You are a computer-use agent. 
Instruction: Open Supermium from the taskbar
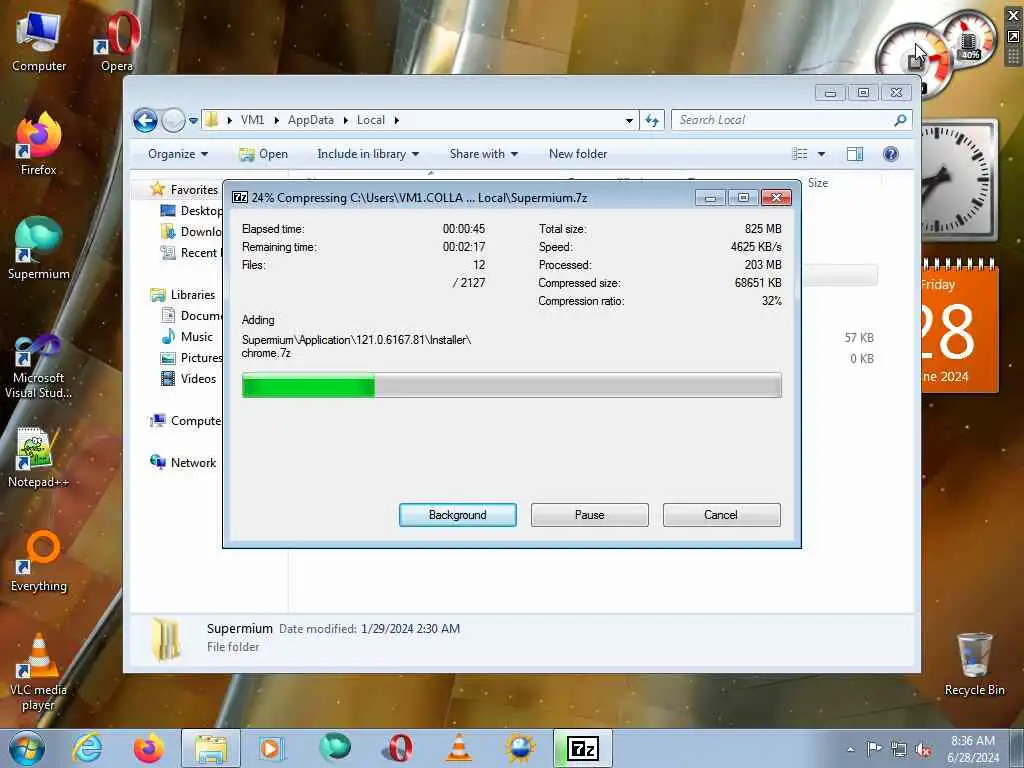point(335,748)
